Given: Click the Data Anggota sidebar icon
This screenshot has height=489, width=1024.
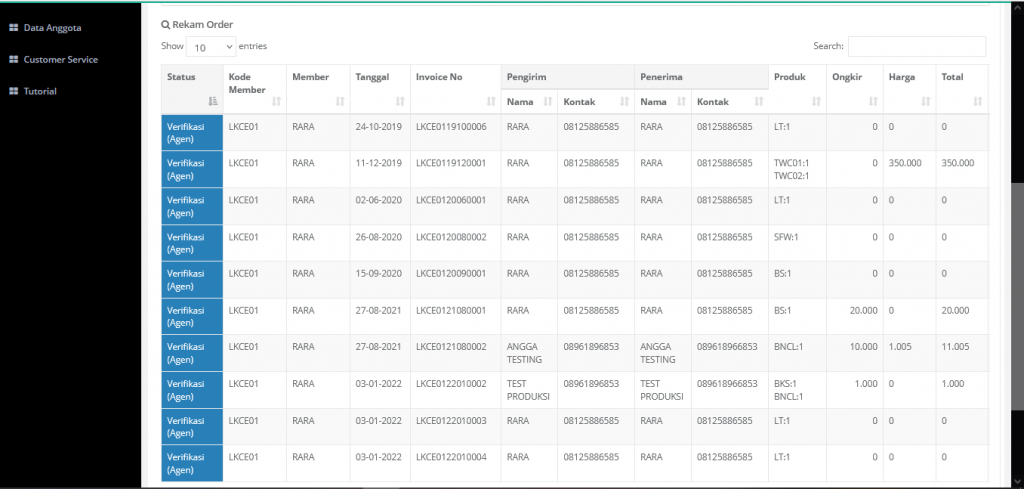Looking at the screenshot, I should click(x=14, y=28).
